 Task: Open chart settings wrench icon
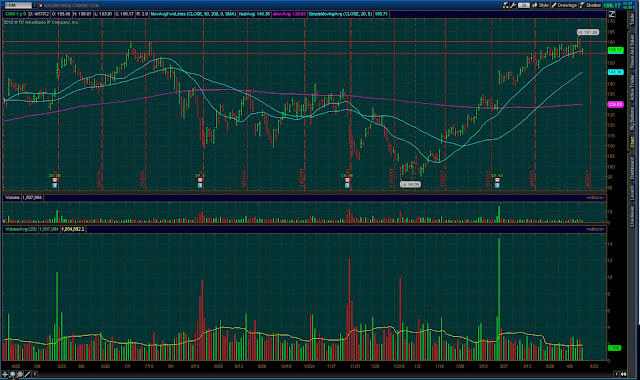[x=513, y=5]
